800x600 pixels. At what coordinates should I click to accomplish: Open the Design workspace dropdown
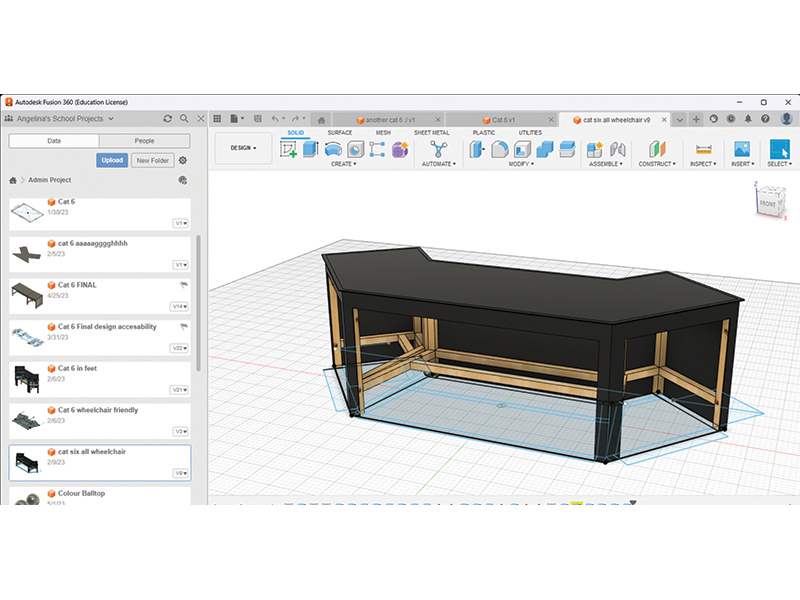[243, 148]
